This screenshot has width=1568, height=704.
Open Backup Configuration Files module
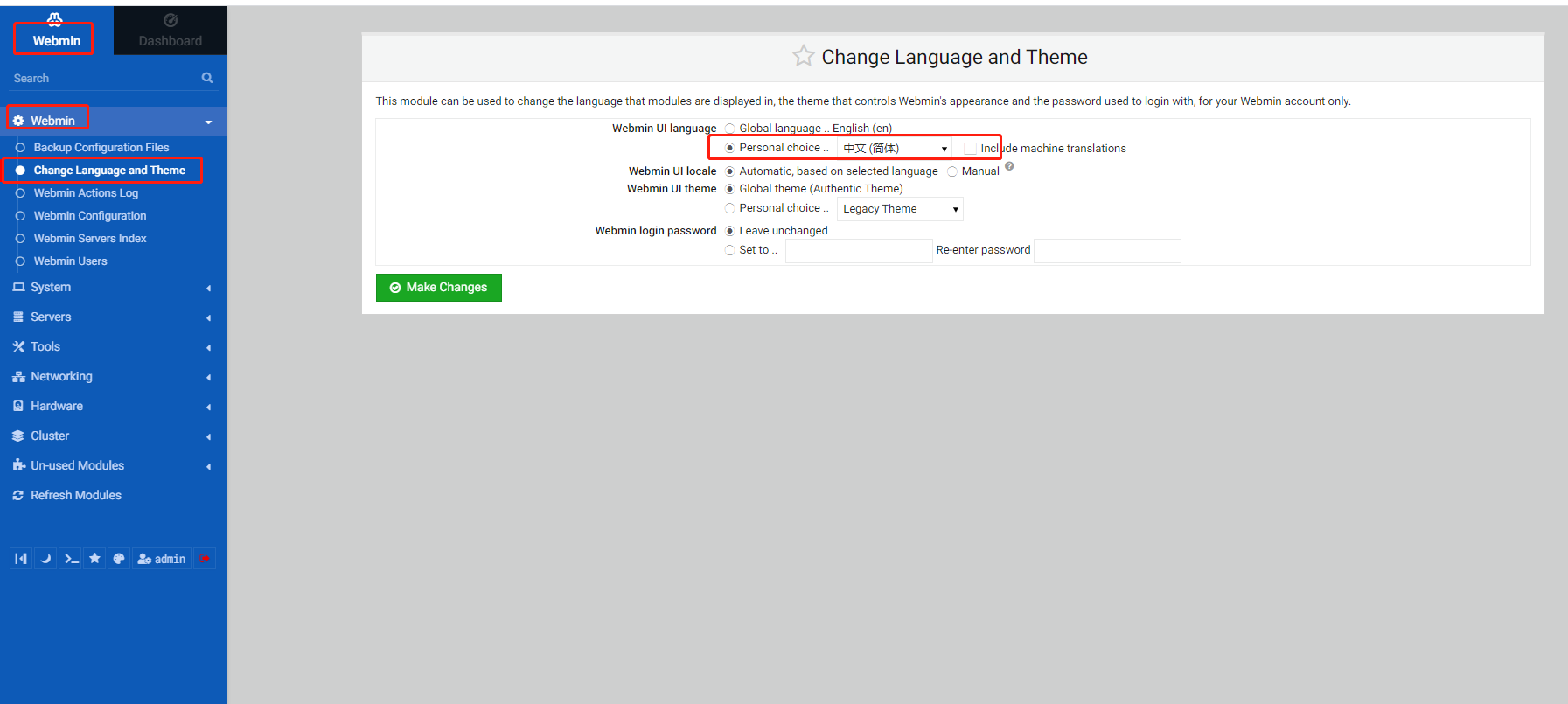pos(101,148)
